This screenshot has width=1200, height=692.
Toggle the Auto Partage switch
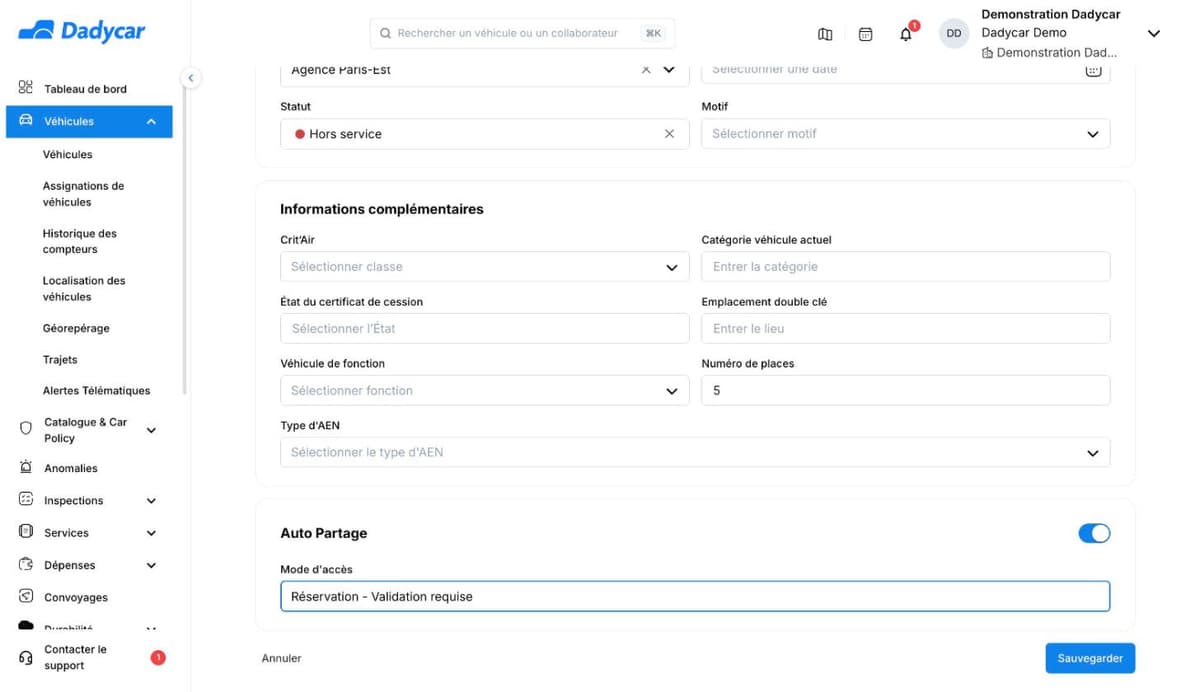(x=1094, y=533)
